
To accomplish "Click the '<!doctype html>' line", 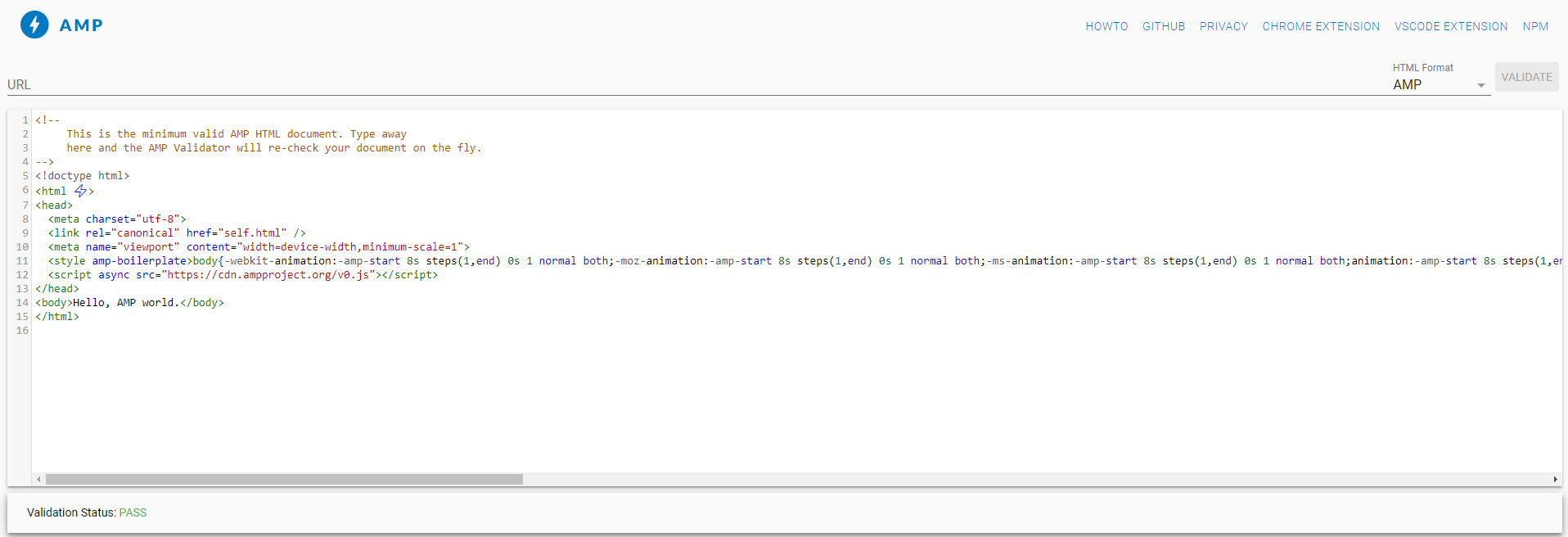I will [x=83, y=176].
